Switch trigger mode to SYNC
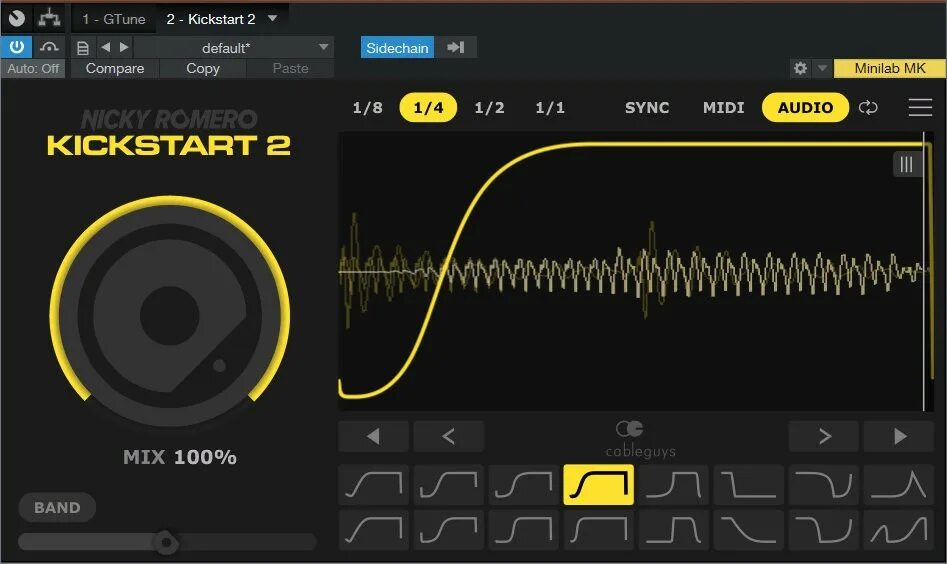The image size is (947, 564). 647,107
